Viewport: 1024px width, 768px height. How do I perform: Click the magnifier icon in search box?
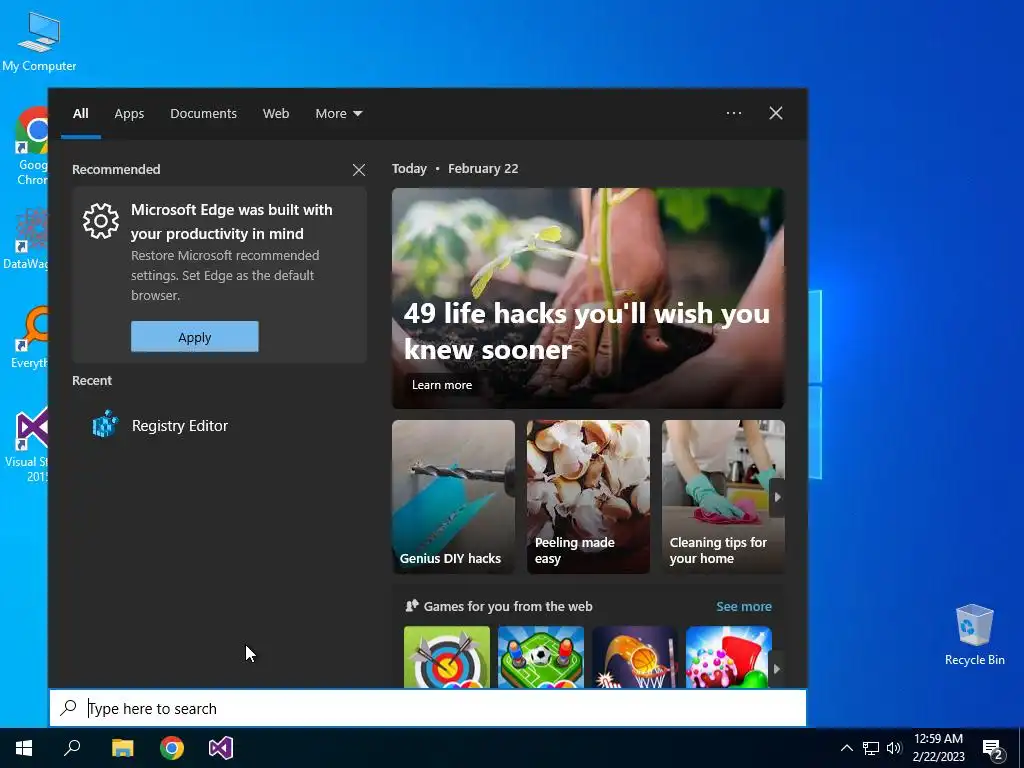pyautogui.click(x=69, y=708)
